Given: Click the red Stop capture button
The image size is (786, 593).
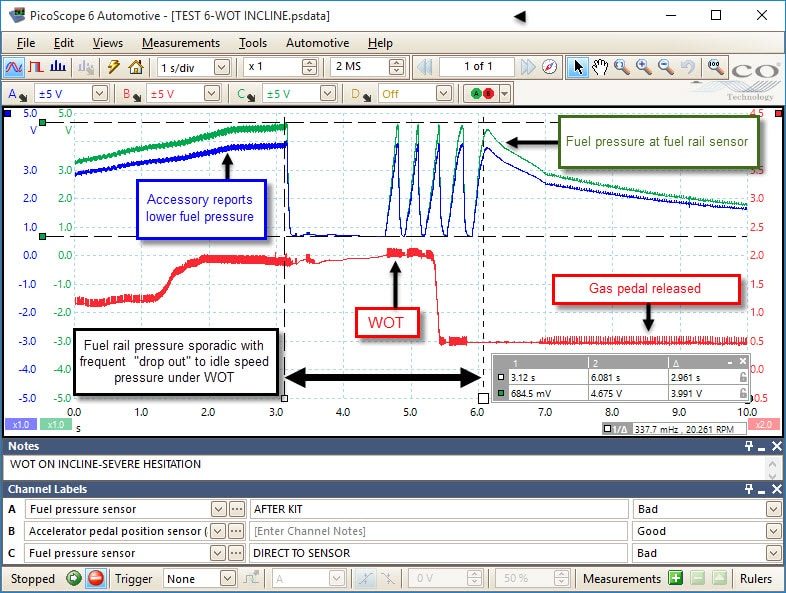Looking at the screenshot, I should pyautogui.click(x=95, y=578).
